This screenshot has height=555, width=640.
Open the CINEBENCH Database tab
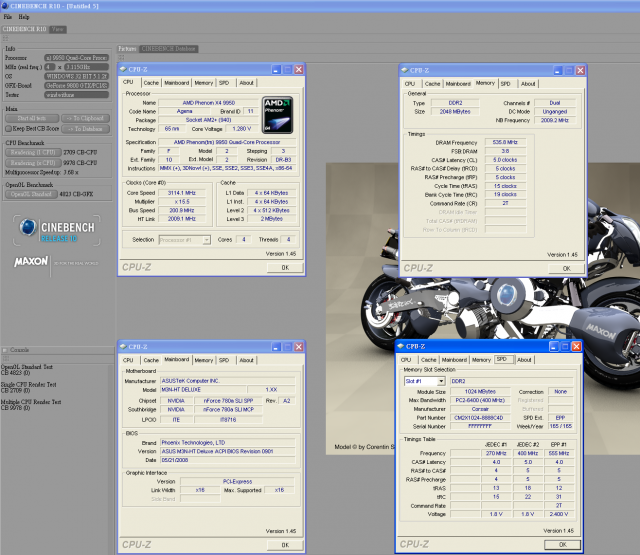point(169,49)
